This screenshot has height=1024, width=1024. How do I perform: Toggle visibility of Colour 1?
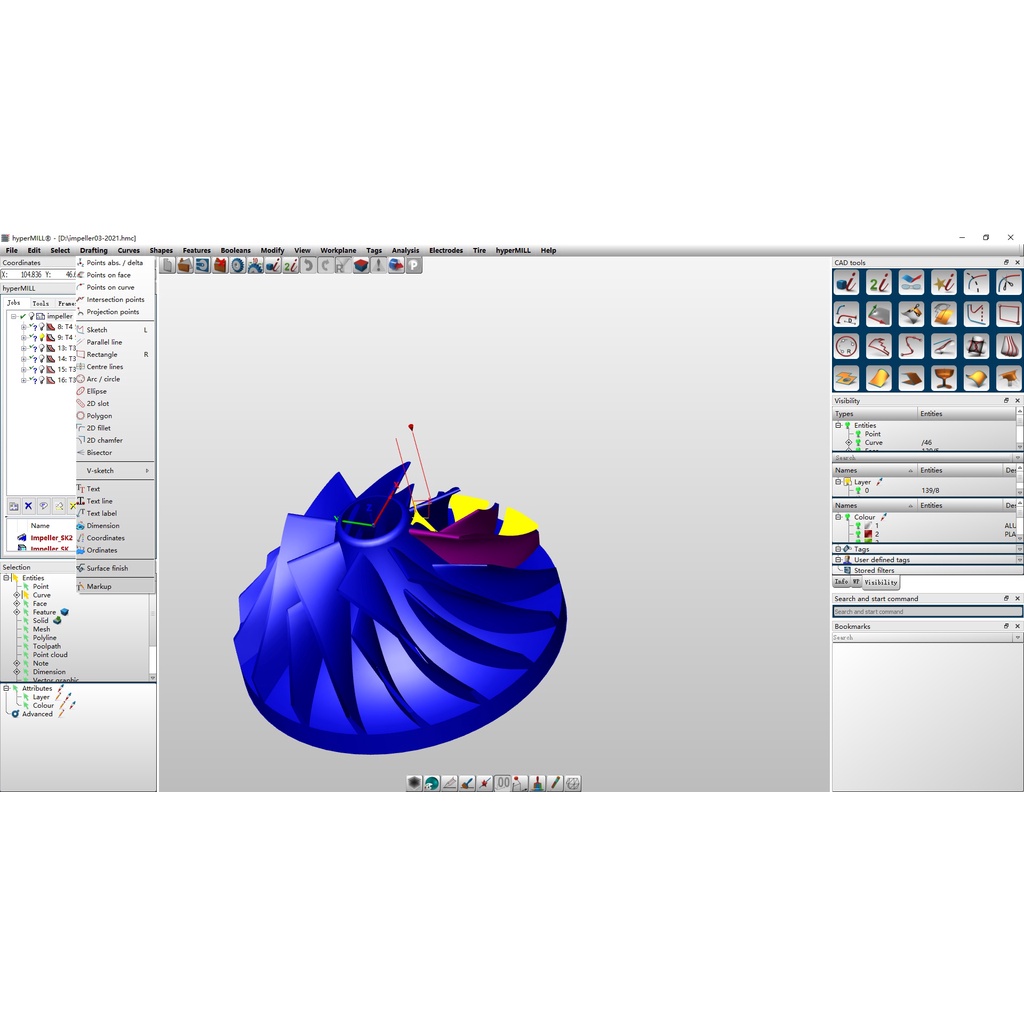(x=858, y=525)
